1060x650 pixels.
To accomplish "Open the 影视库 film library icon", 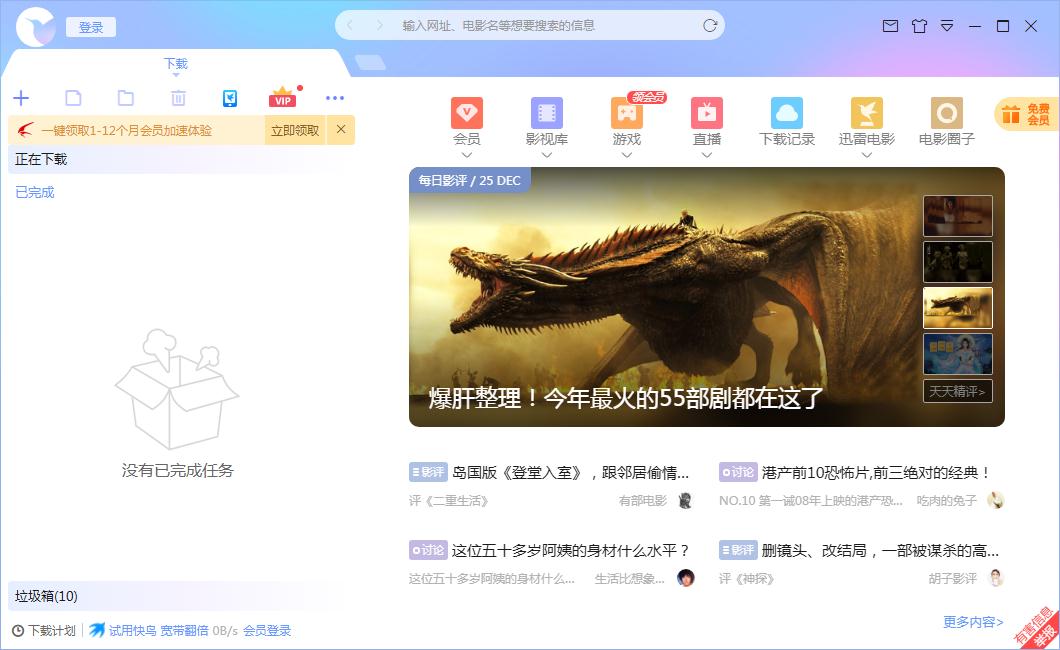I will (547, 113).
